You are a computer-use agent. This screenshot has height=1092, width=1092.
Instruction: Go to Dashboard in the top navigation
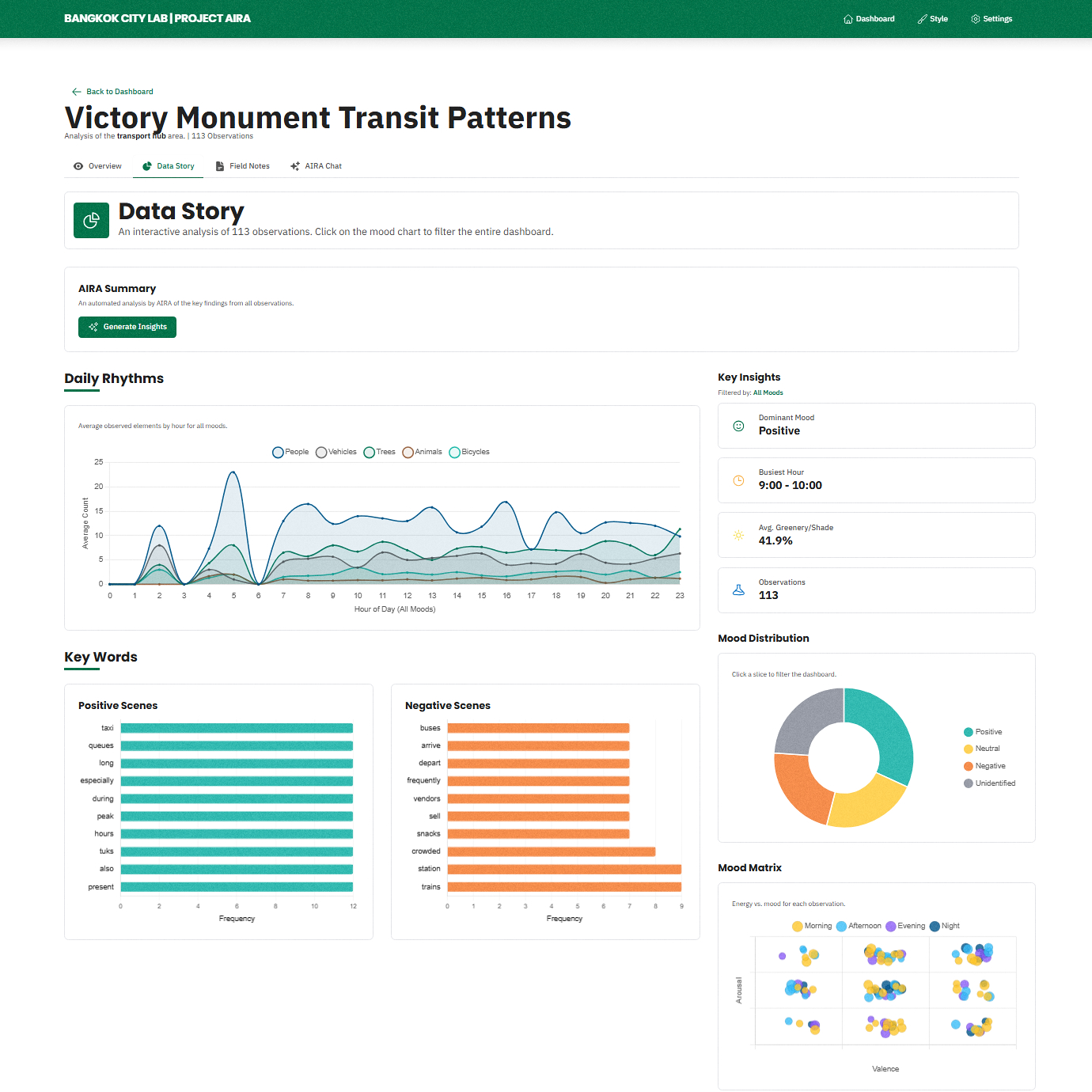pos(869,19)
